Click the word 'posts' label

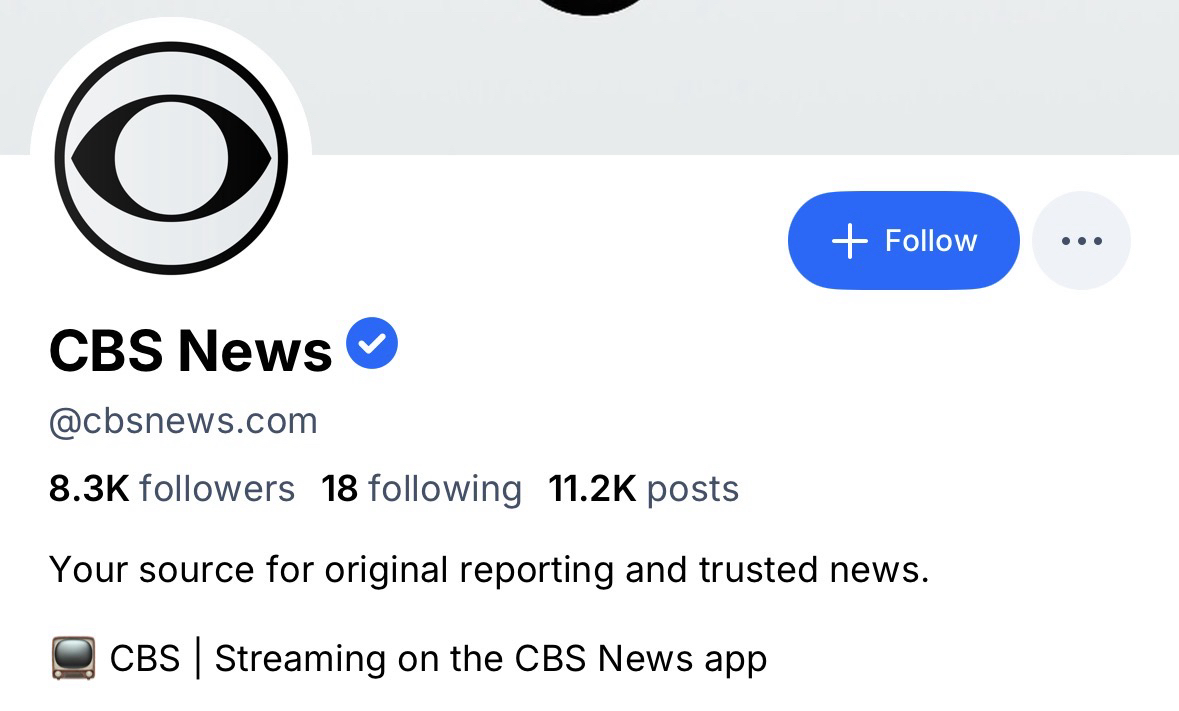pyautogui.click(x=693, y=490)
